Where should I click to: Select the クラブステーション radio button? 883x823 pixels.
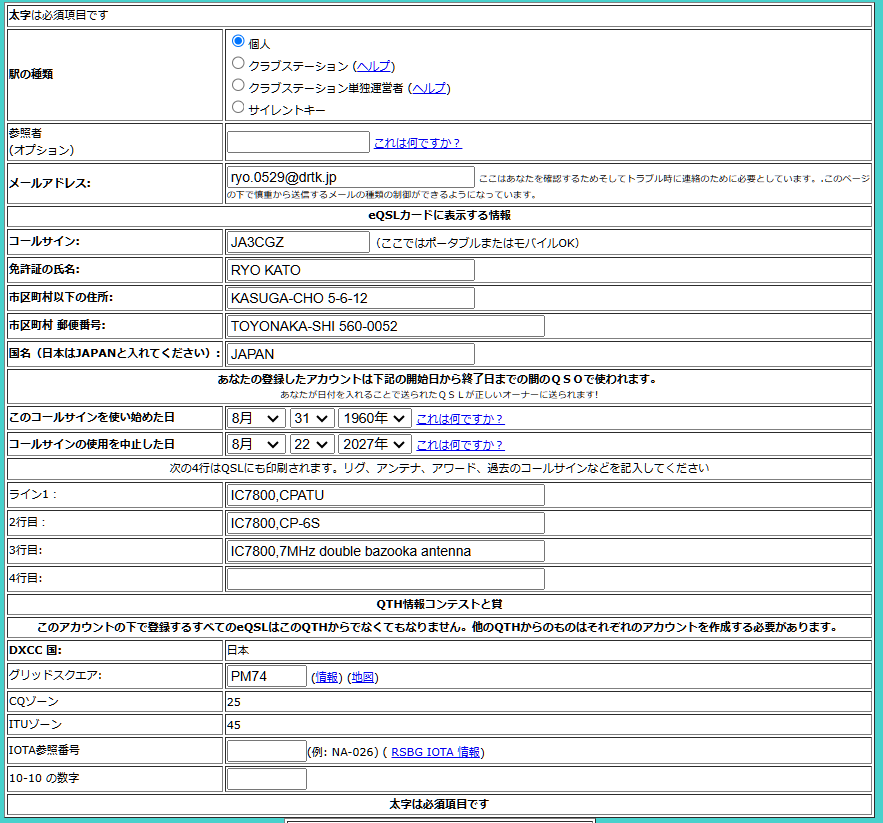click(x=238, y=64)
